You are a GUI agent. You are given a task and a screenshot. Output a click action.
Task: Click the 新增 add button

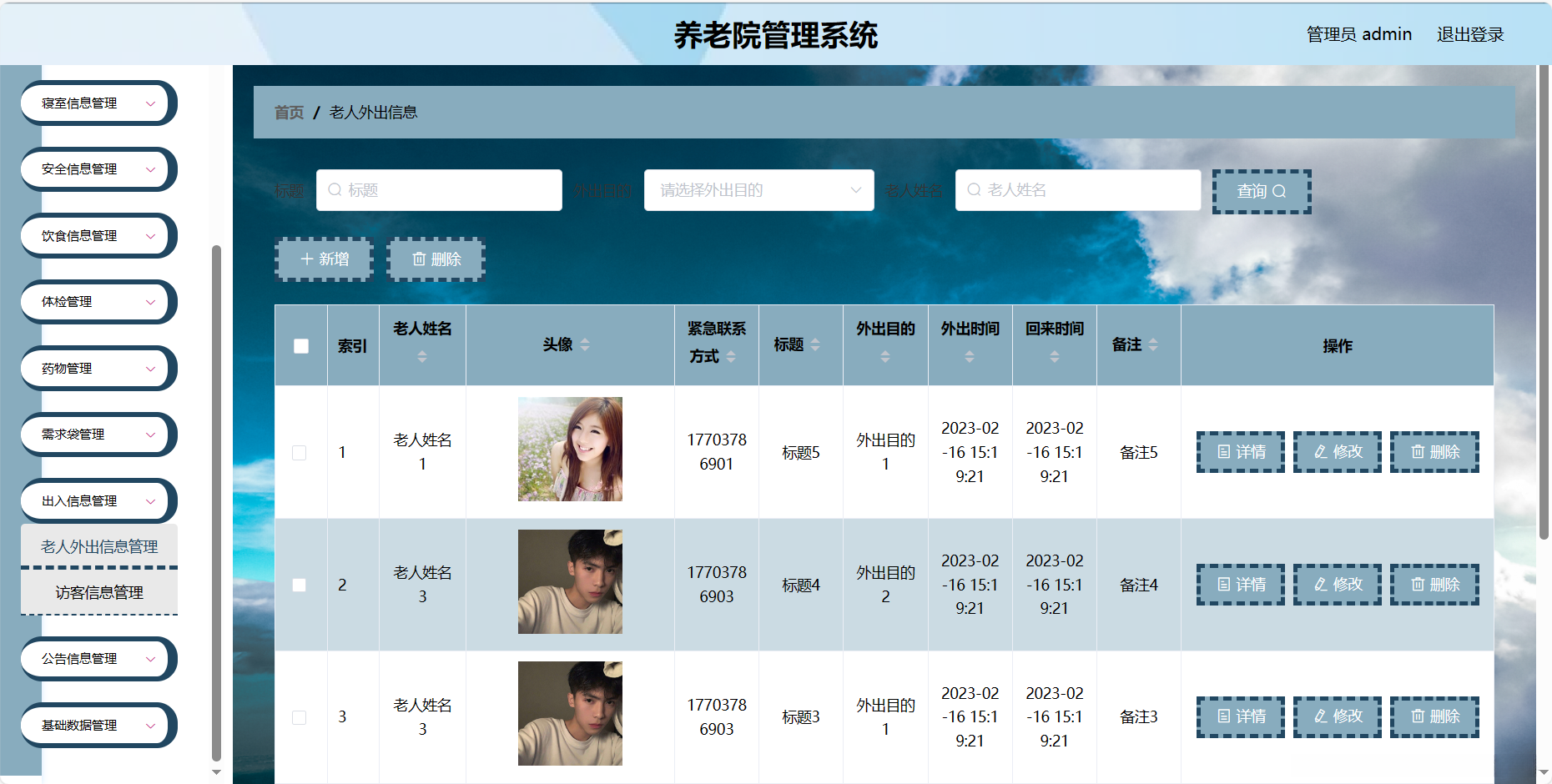(x=325, y=259)
